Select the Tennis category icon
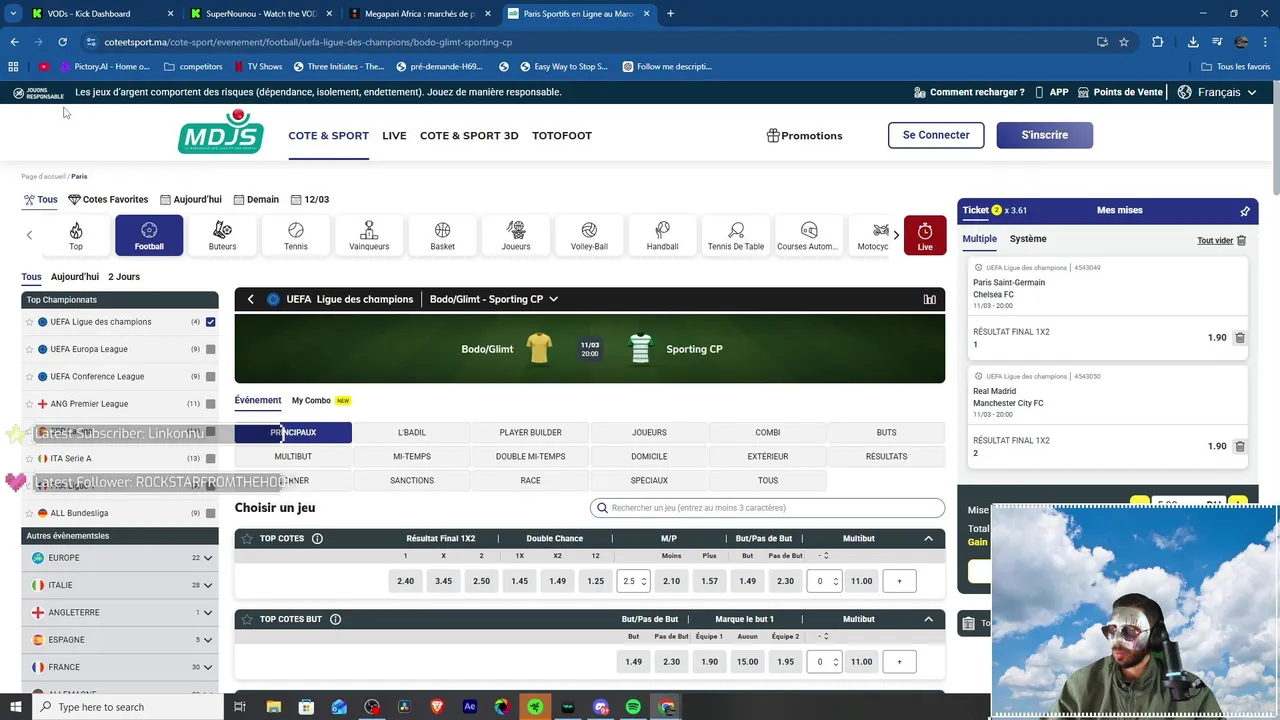This screenshot has width=1280, height=720. click(296, 236)
